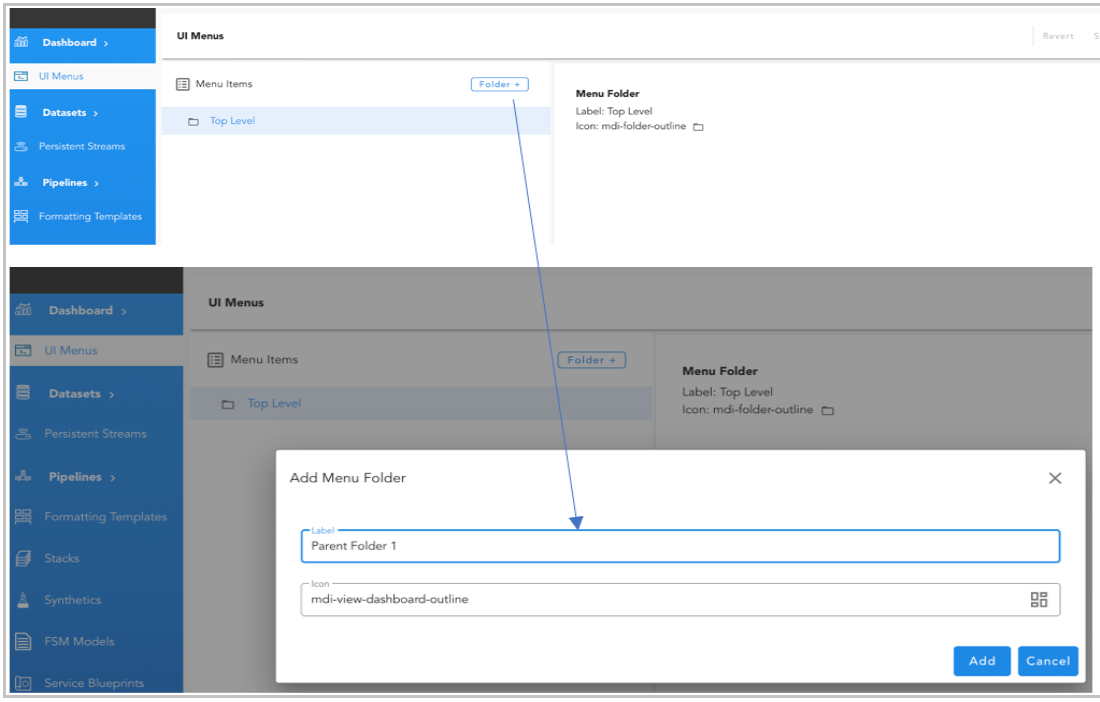This screenshot has width=1100, height=702.
Task: Click the Pipelines icon in the navigation
Action: pos(22,477)
